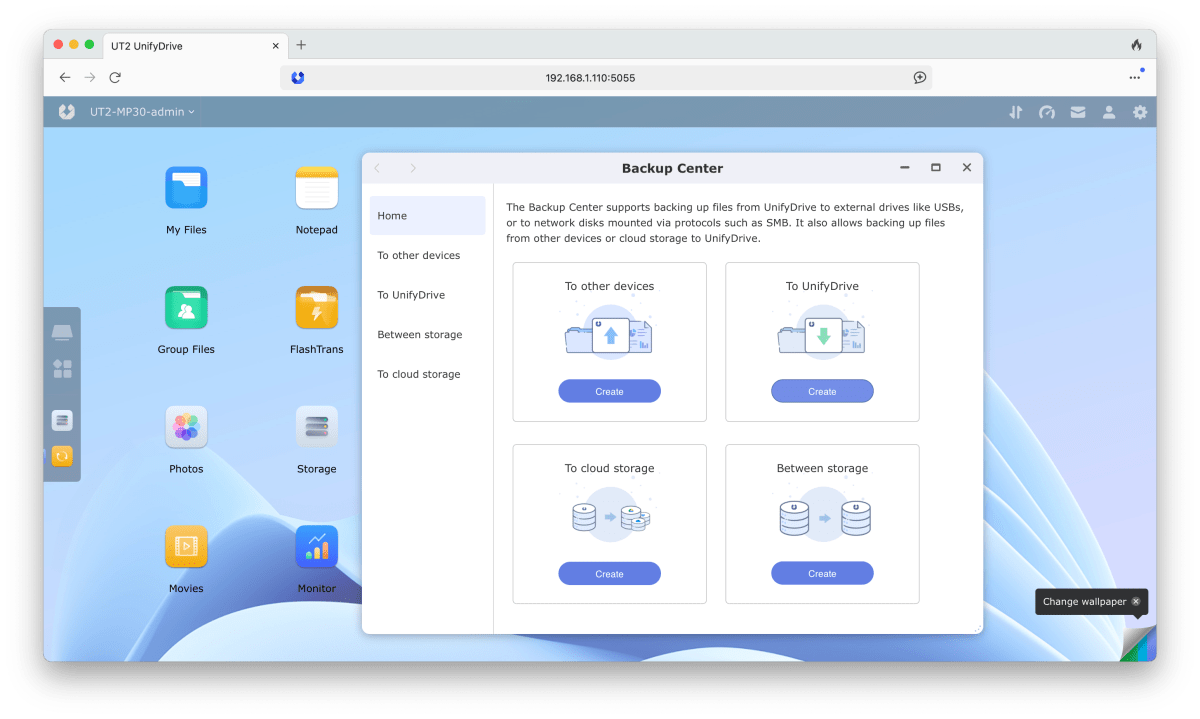Image resolution: width=1200 pixels, height=719 pixels.
Task: Show desktop from the left dock
Action: point(62,333)
